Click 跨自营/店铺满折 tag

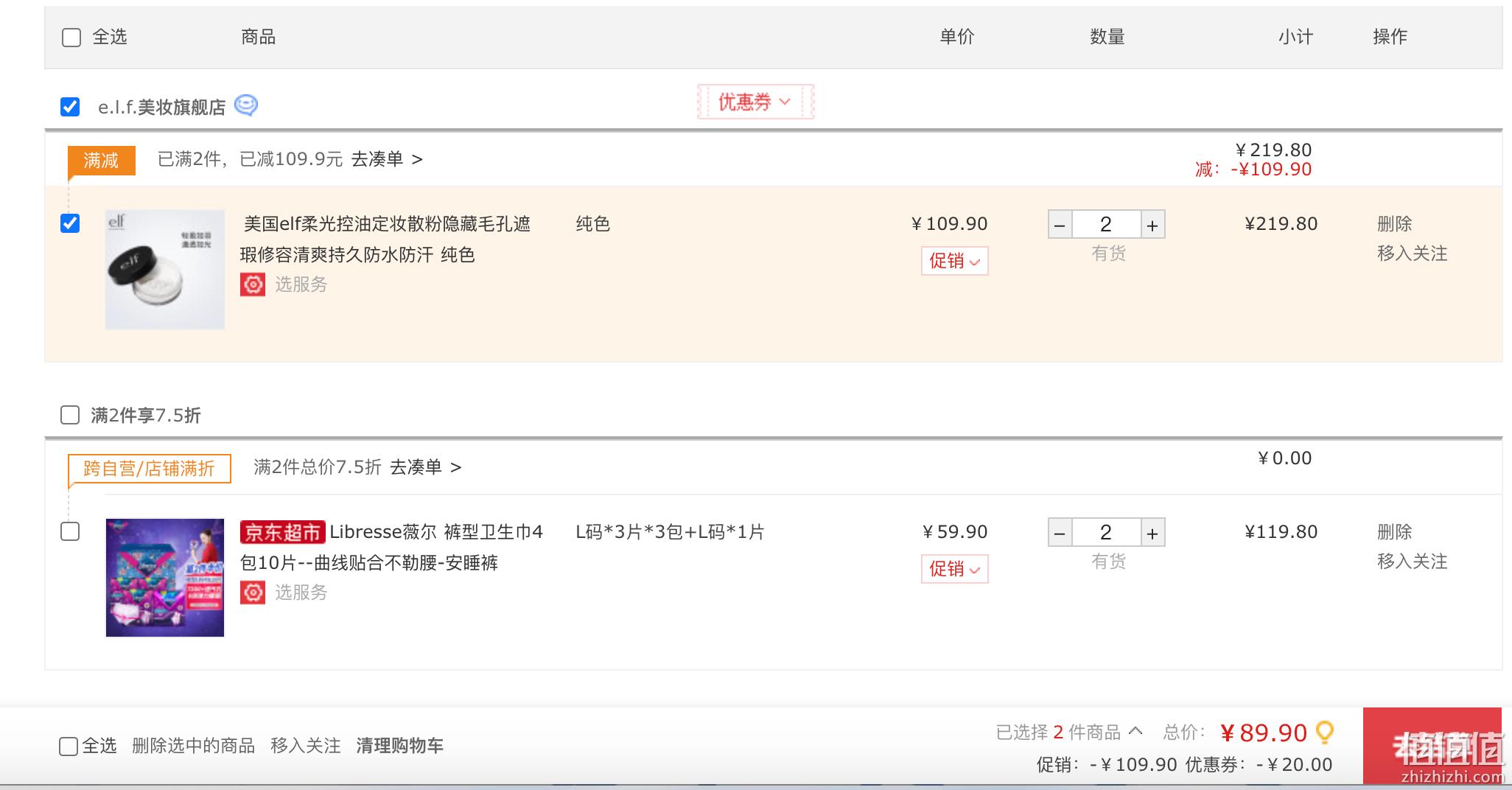(150, 469)
